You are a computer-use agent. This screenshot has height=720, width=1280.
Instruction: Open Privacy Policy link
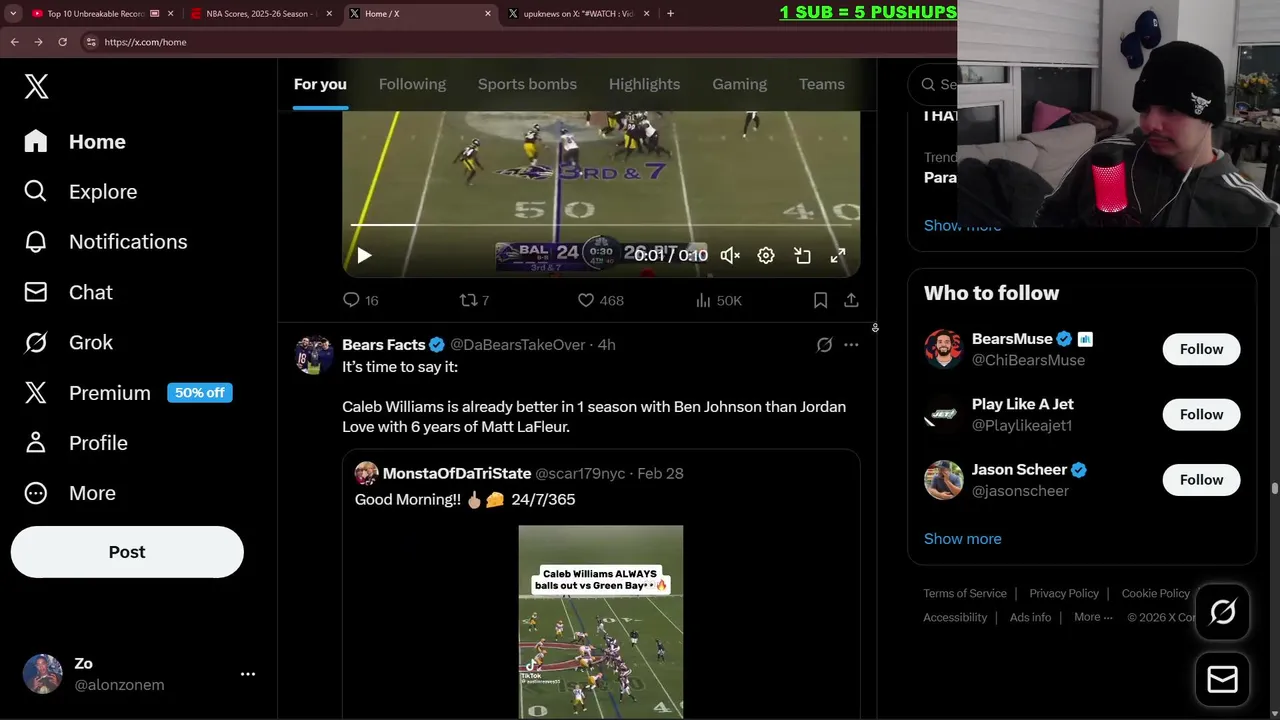pos(1064,593)
